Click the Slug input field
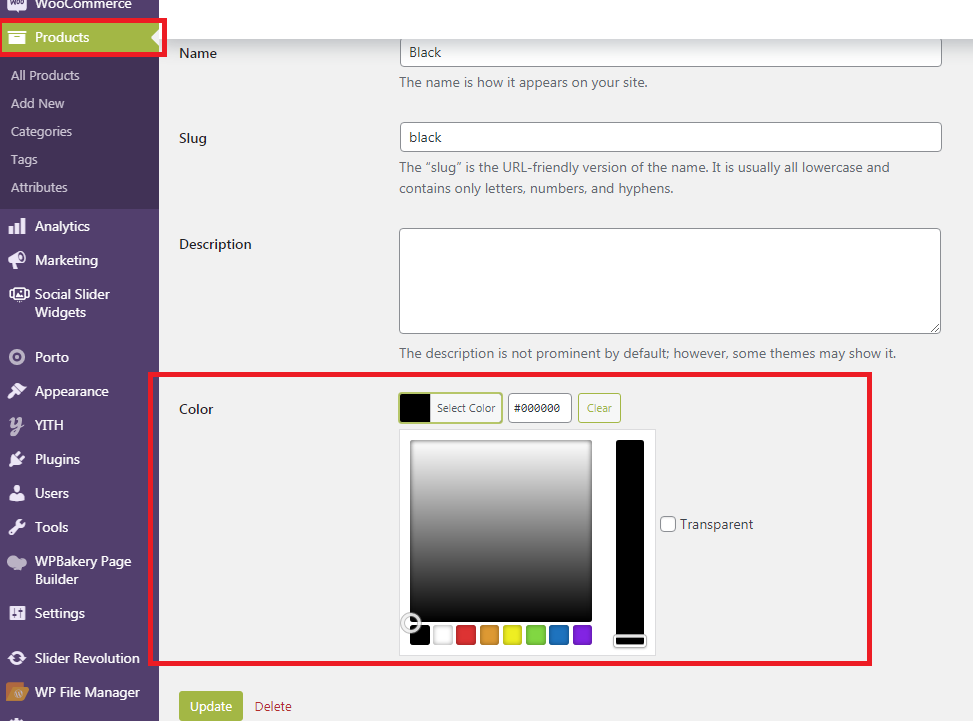The image size is (973, 721). [671, 137]
